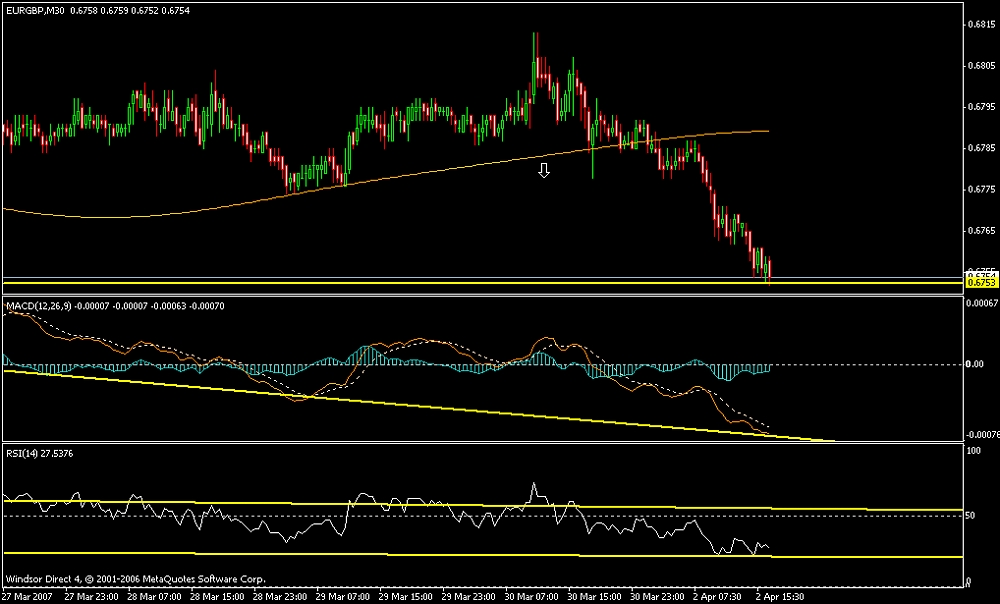Click the EURGBP,M30 chart title label
1000x604 pixels.
click(35, 10)
